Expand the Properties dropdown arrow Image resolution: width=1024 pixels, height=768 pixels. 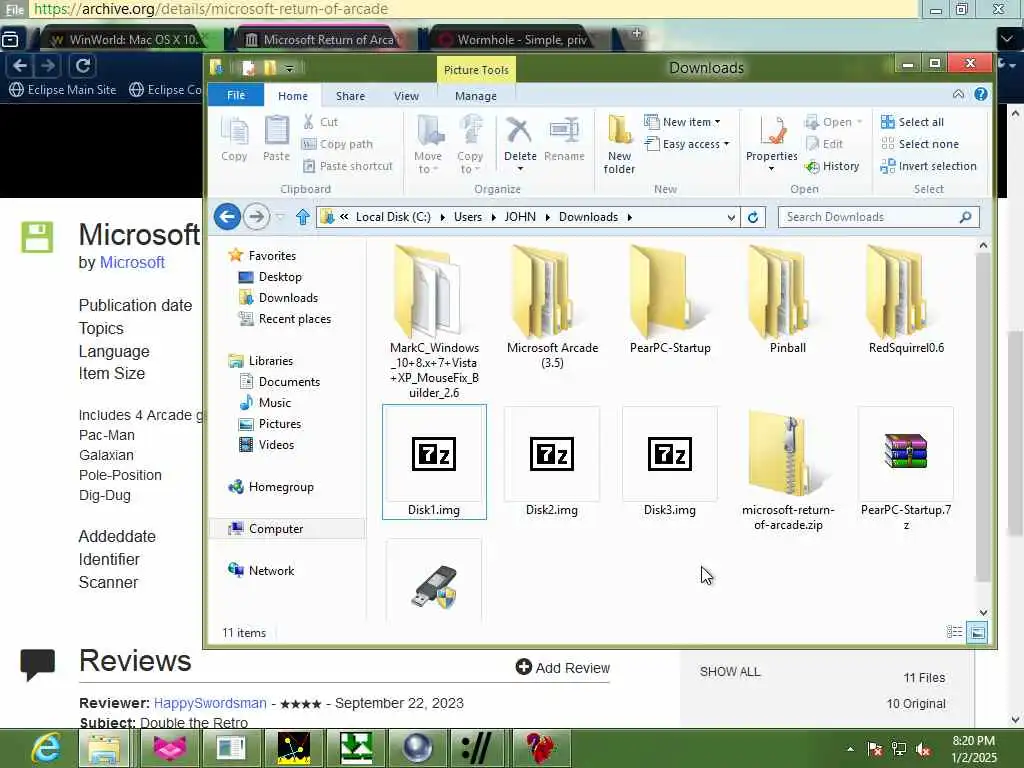(771, 169)
